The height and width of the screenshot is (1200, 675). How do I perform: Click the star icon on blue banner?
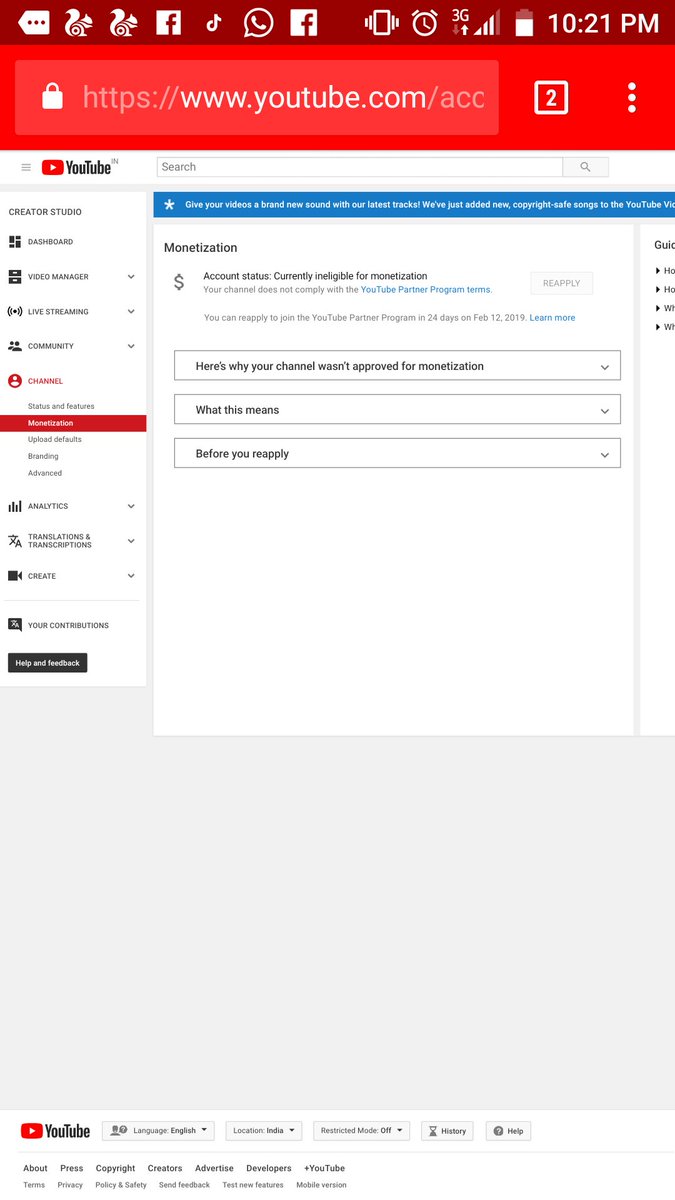(x=169, y=205)
